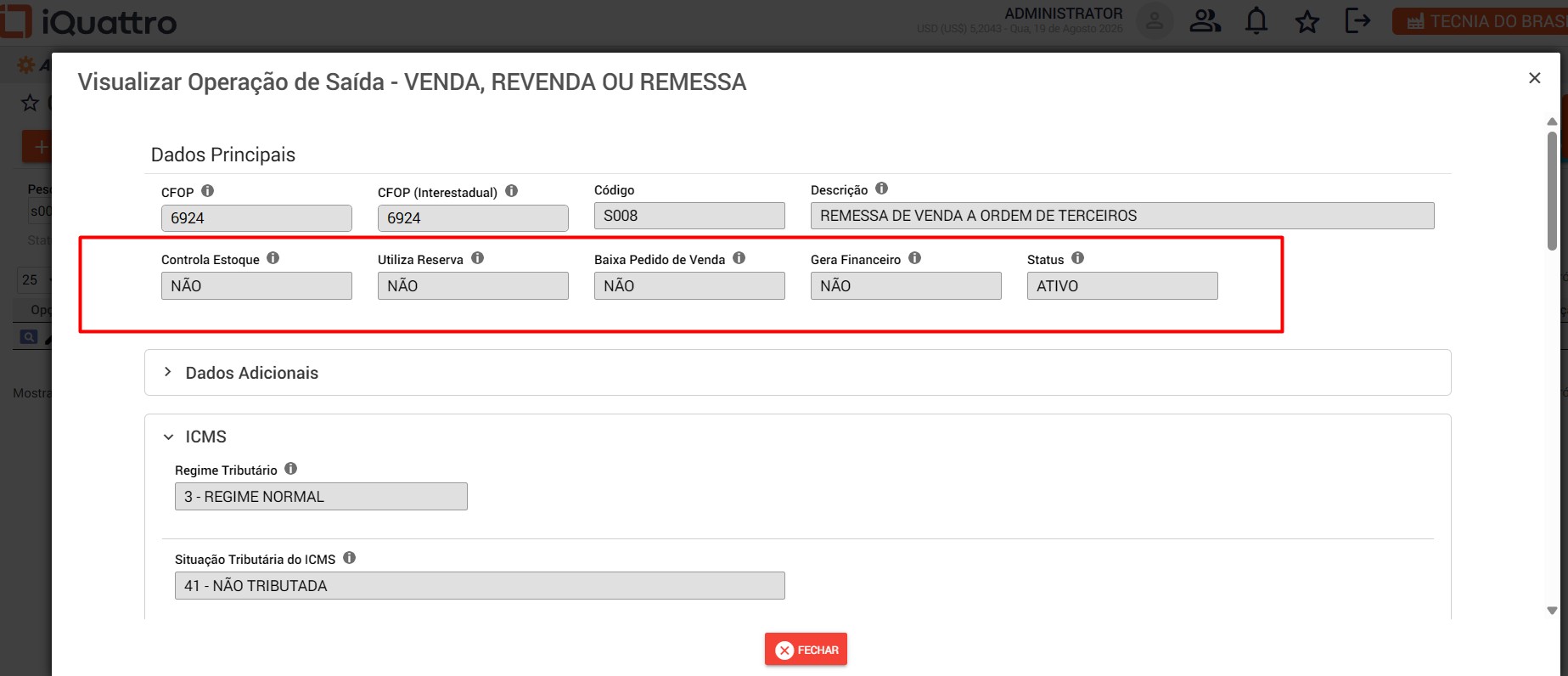
Task: Click the info icon beside Controla Estoque
Action: click(x=273, y=258)
